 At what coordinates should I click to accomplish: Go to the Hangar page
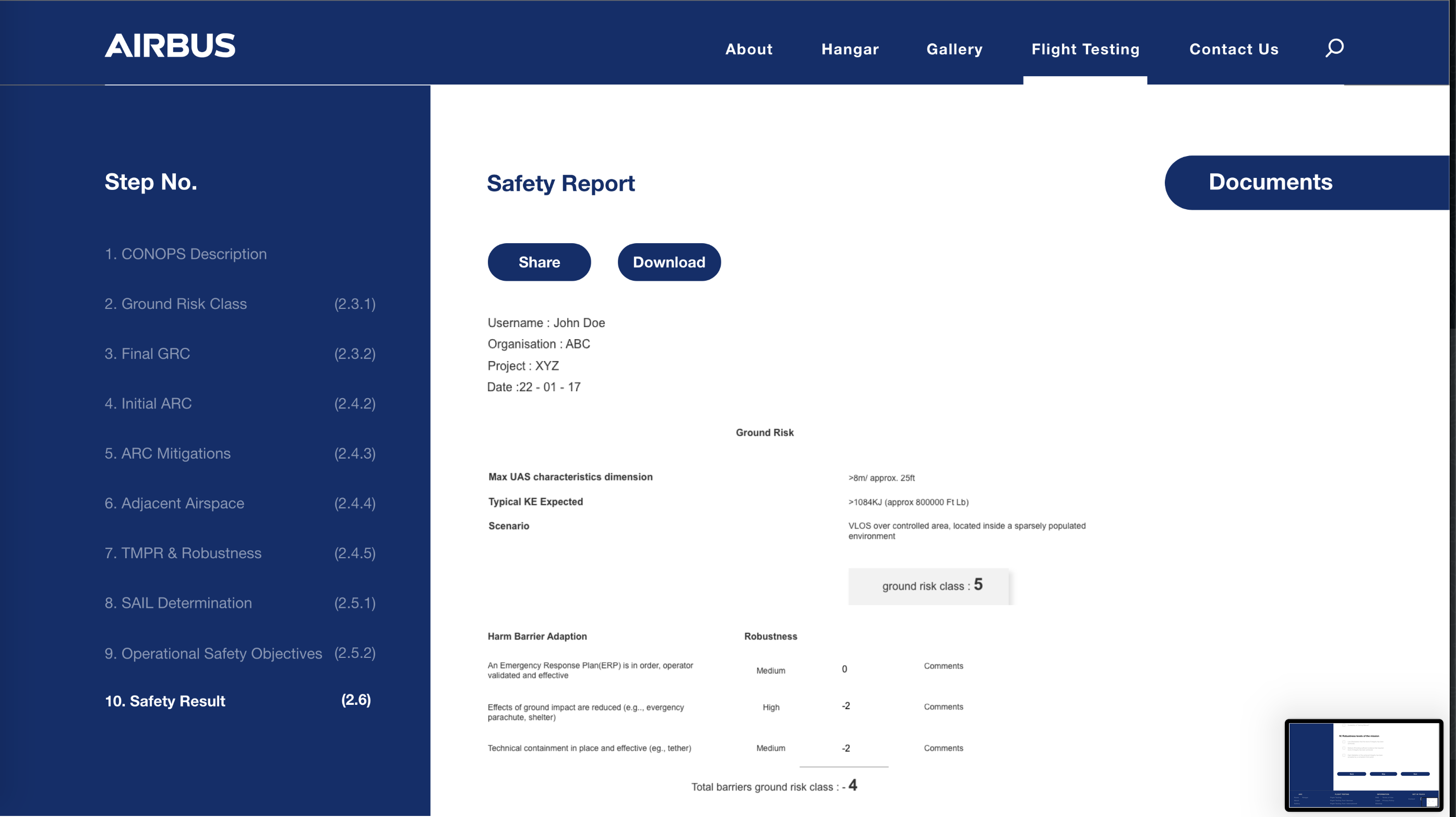[x=850, y=49]
